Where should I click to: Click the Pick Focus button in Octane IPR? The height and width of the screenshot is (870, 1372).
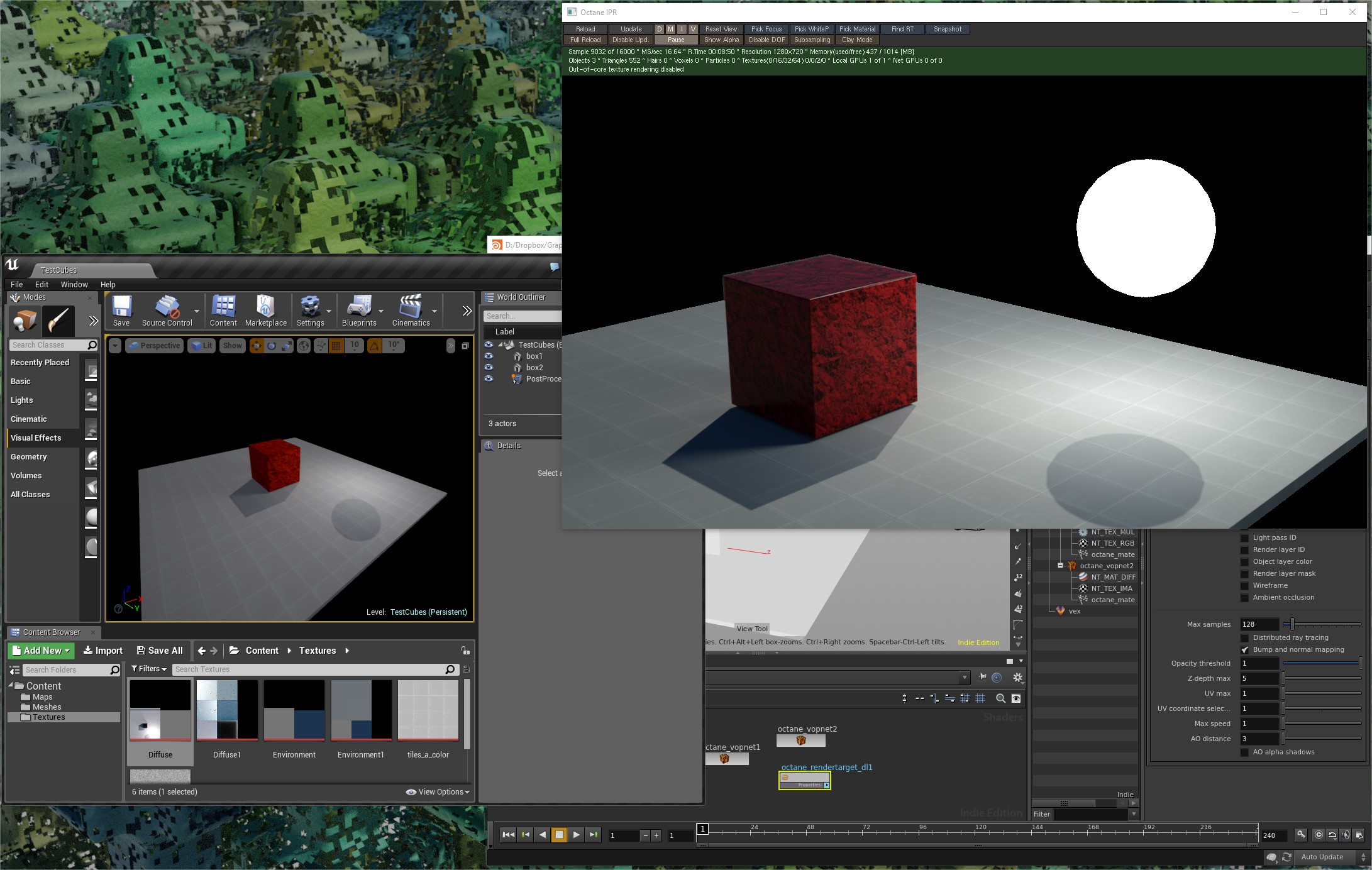point(766,29)
